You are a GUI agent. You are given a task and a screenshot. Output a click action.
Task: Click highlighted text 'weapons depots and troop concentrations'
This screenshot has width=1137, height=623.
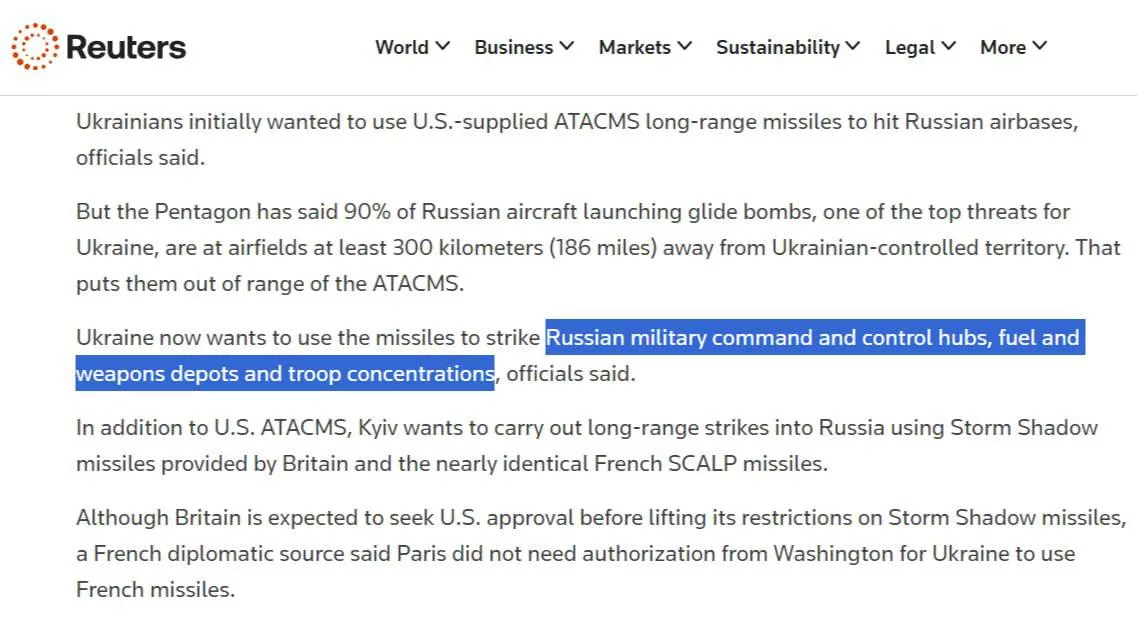285,374
